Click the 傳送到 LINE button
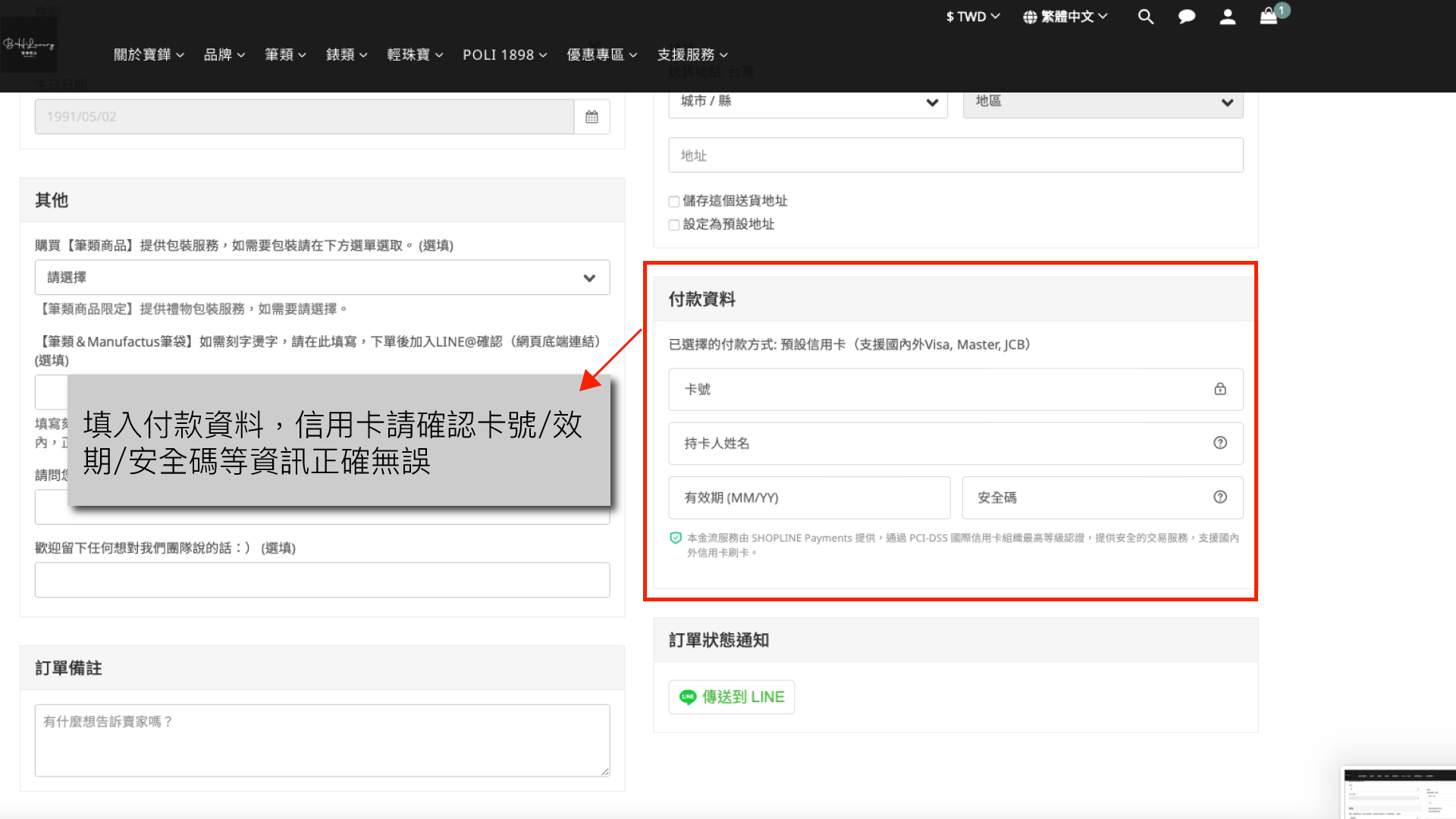Screen dimensions: 1456x819 click(x=732, y=697)
